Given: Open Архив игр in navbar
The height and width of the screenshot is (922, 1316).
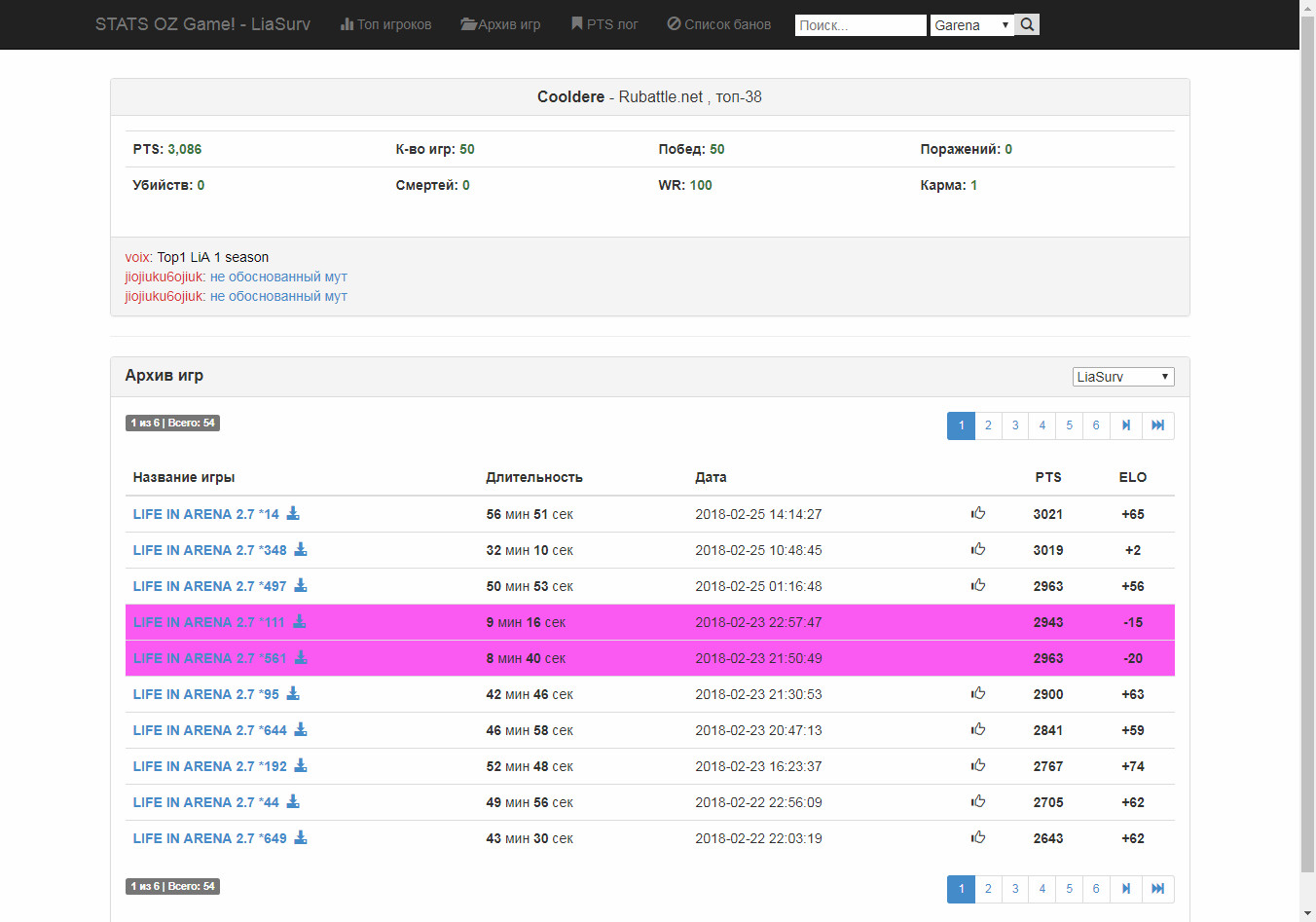Looking at the screenshot, I should point(500,24).
